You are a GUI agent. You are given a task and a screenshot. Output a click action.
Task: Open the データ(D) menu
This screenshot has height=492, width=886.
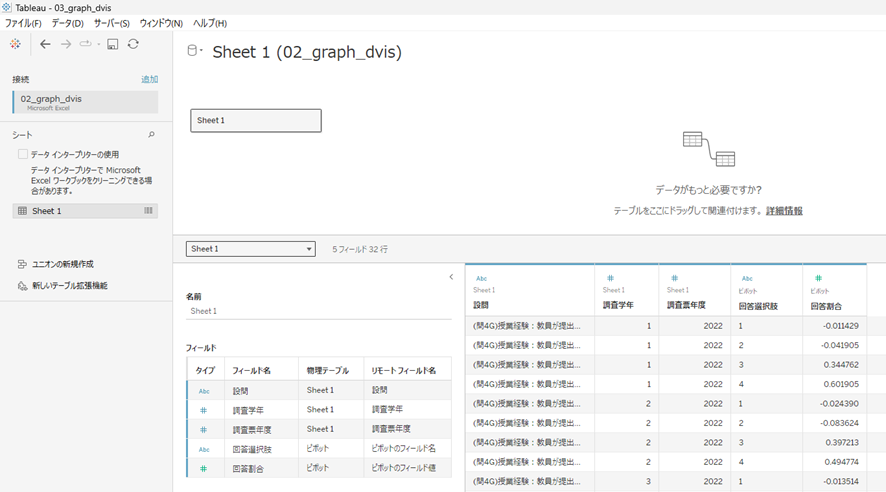[x=67, y=23]
